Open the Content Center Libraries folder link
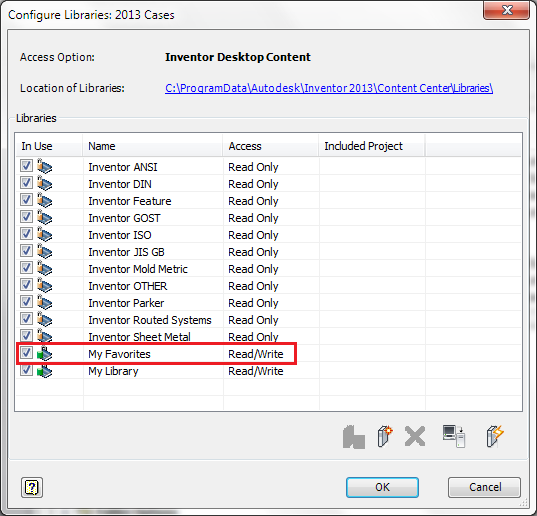This screenshot has height=516, width=537. point(329,88)
